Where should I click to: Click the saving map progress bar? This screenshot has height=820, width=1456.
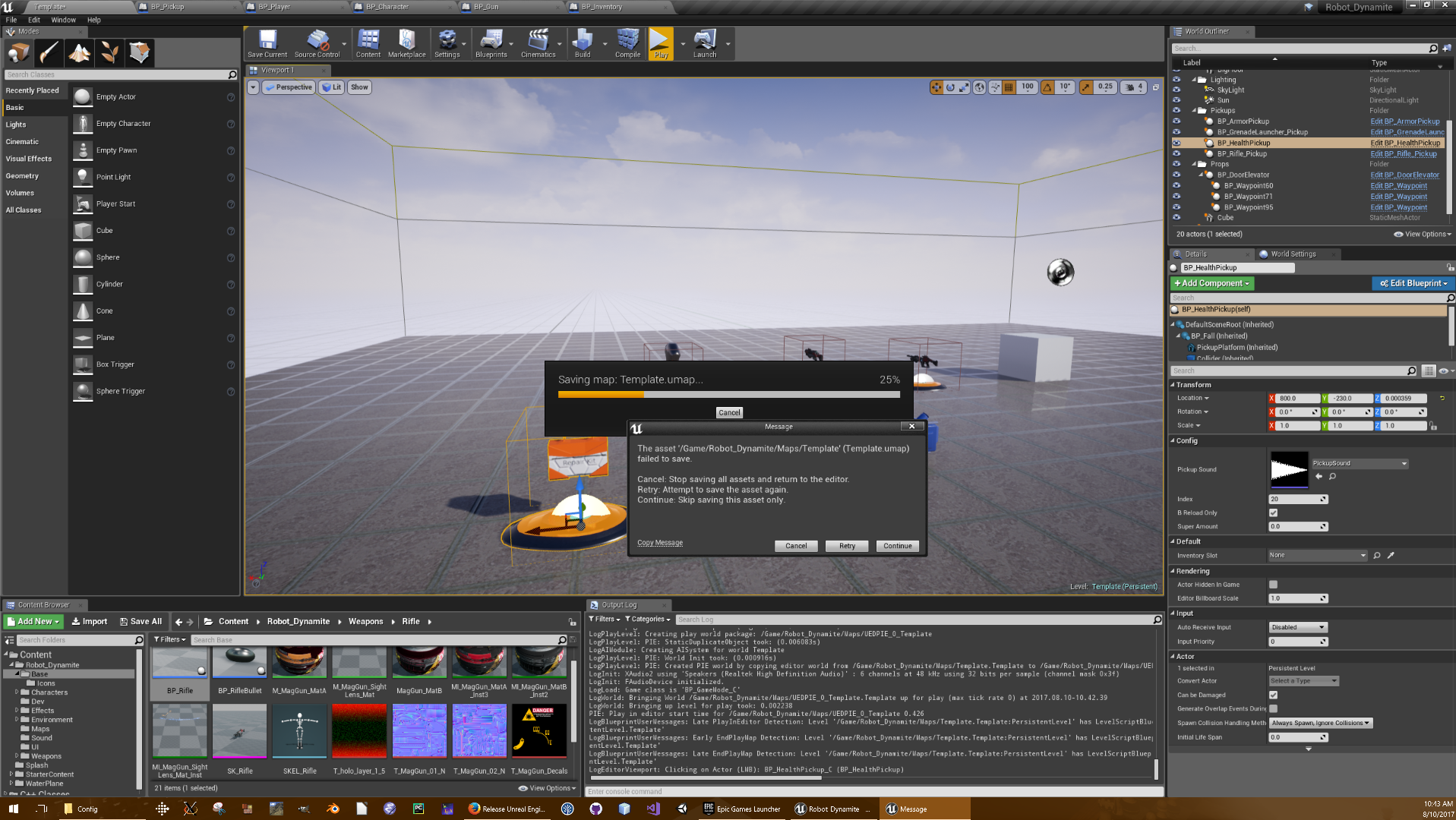[728, 395]
